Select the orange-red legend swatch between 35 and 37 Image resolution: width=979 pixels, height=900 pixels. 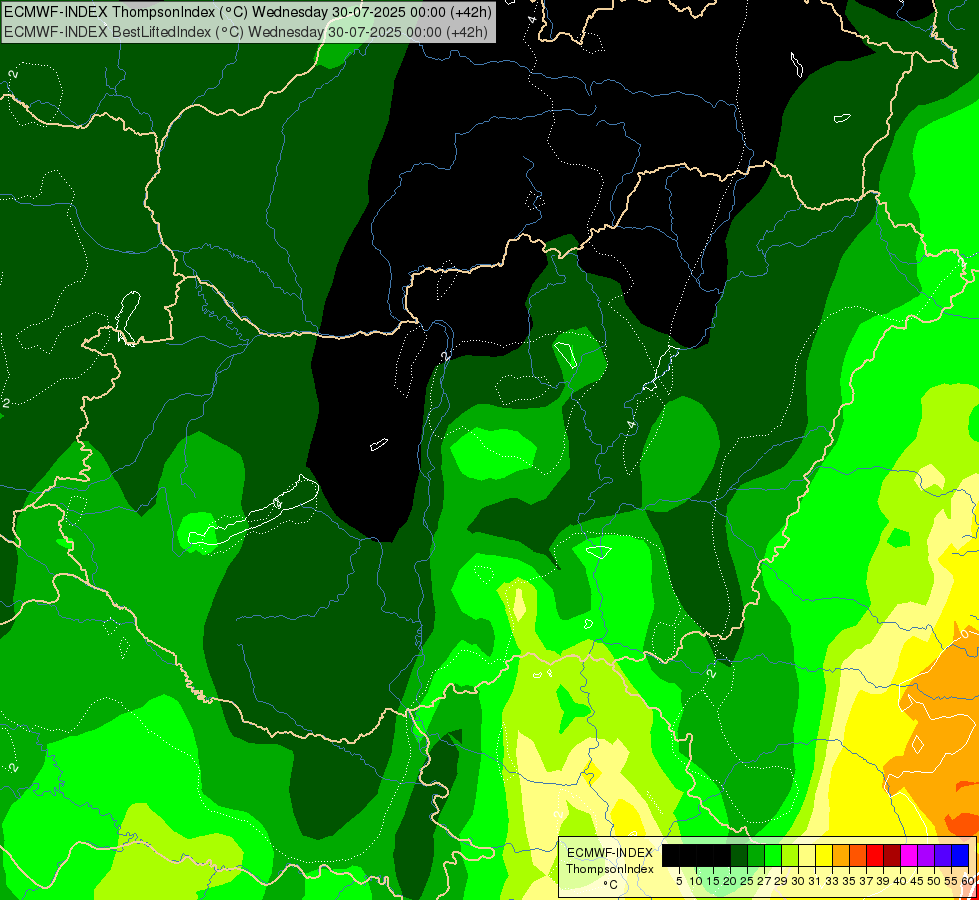(858, 855)
